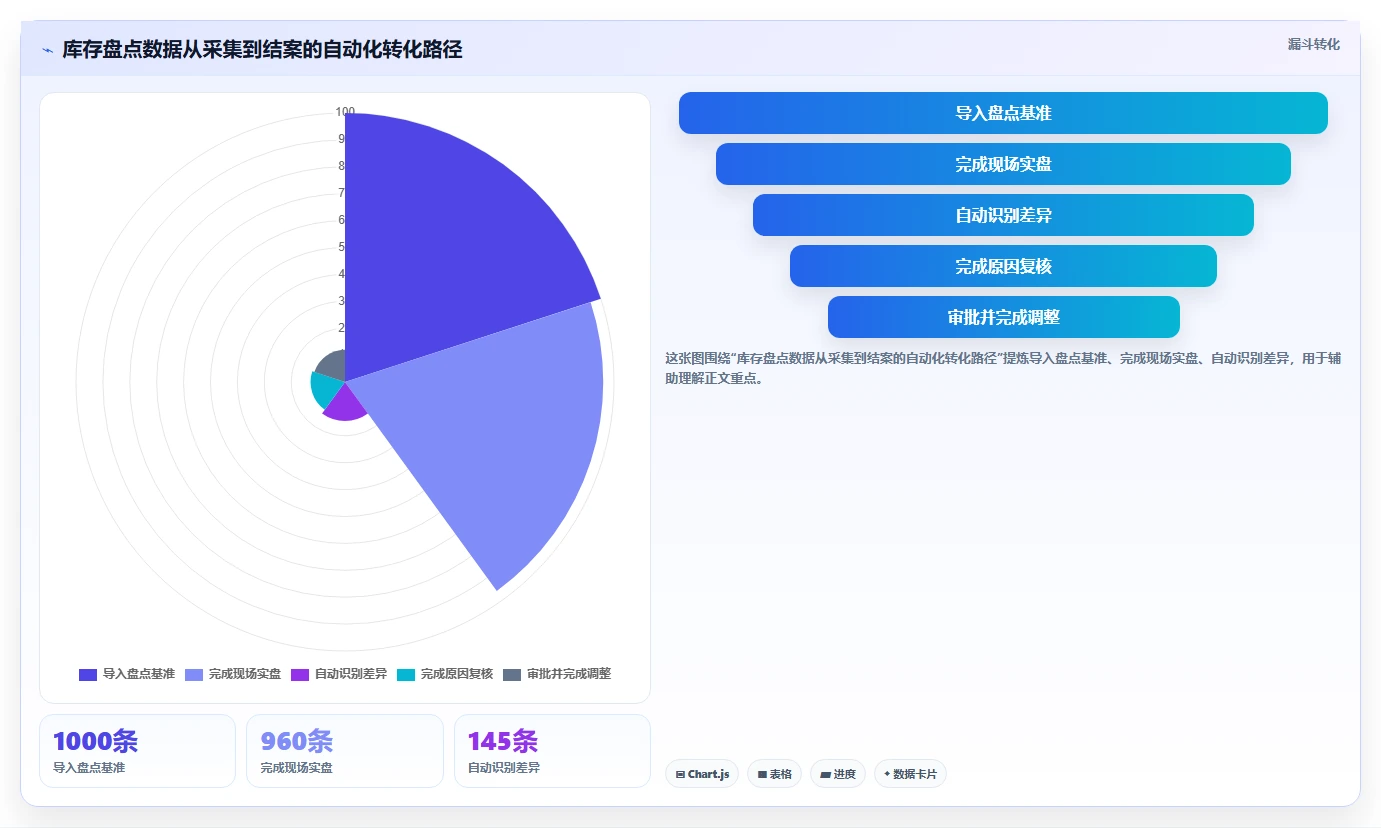The width and height of the screenshot is (1381, 828).
Task: Hide 审批并完成调整 series via its legend text
Action: tap(569, 674)
